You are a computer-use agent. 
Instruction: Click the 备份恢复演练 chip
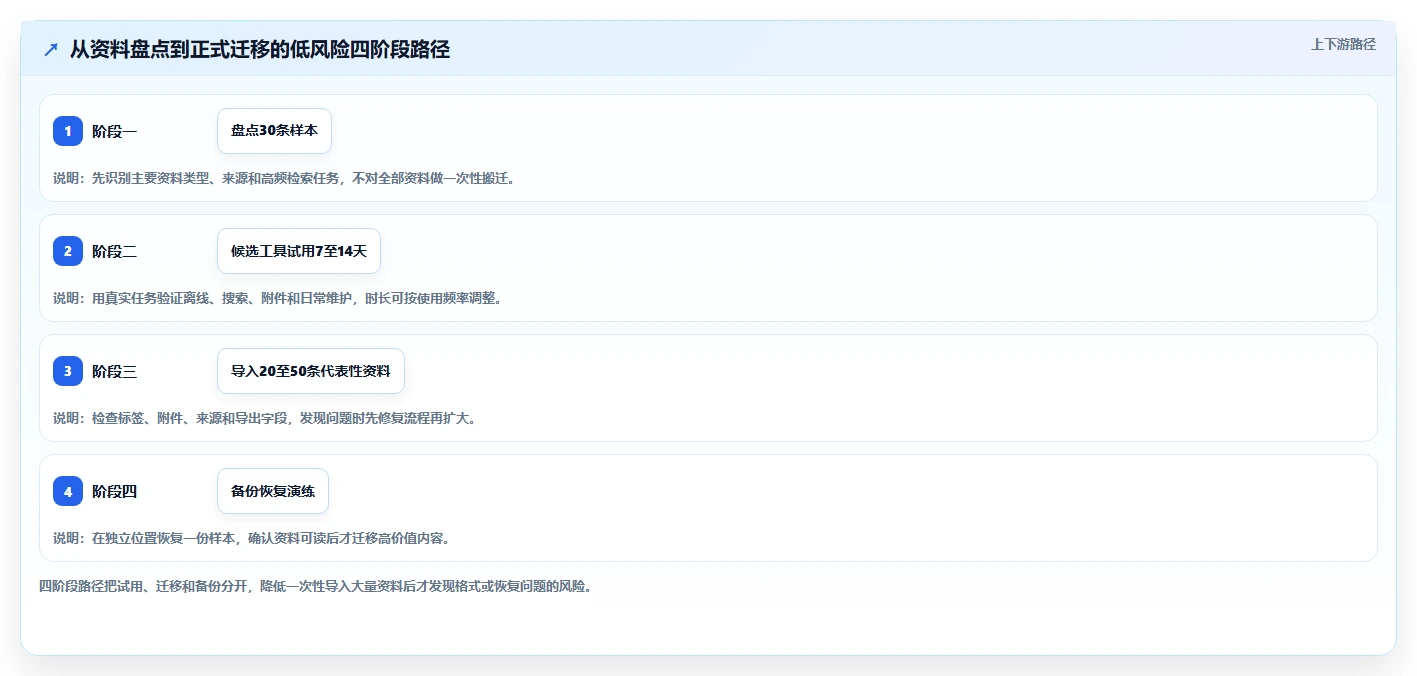[273, 491]
